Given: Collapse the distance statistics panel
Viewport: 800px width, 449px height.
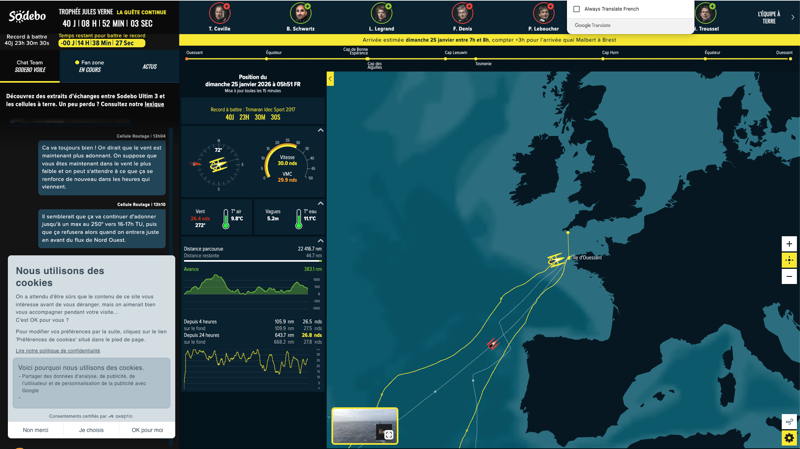Looking at the screenshot, I should [x=320, y=241].
